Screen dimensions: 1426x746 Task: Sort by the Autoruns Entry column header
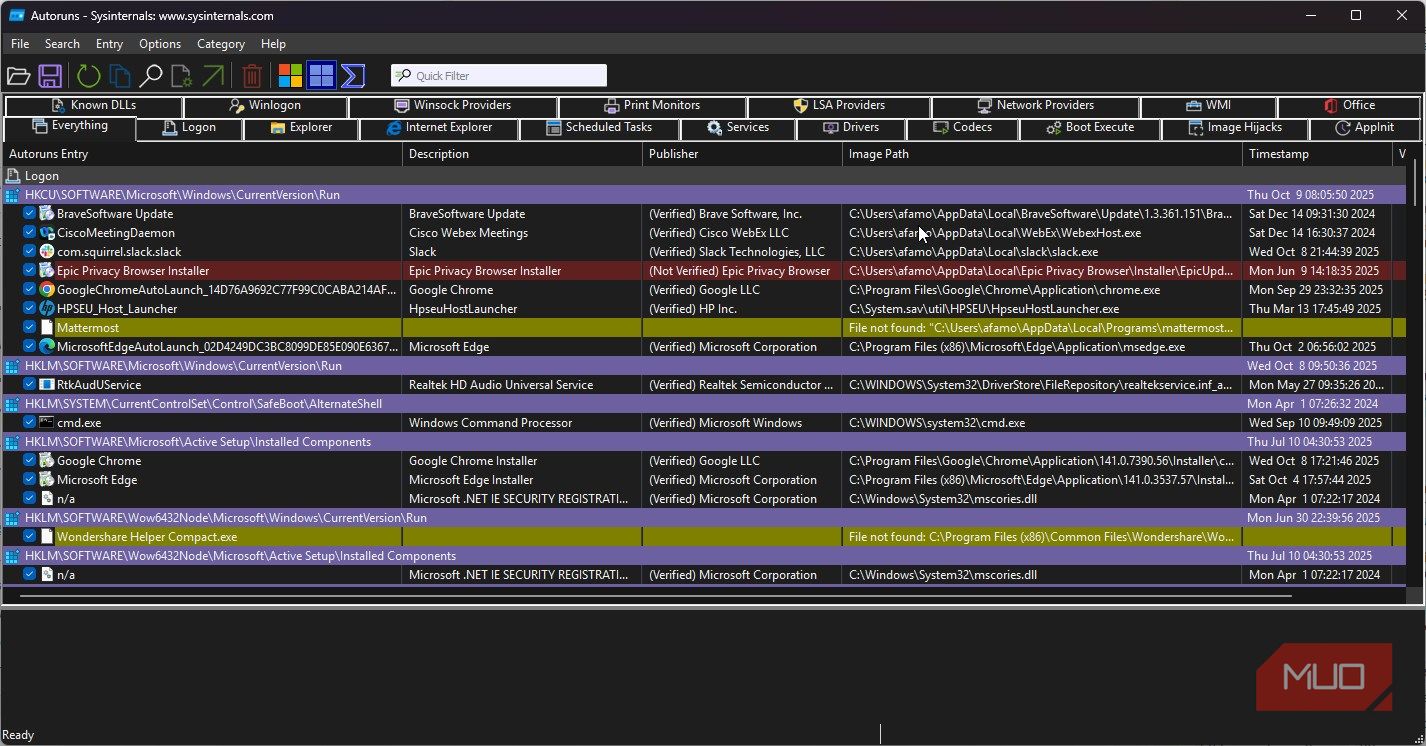202,154
